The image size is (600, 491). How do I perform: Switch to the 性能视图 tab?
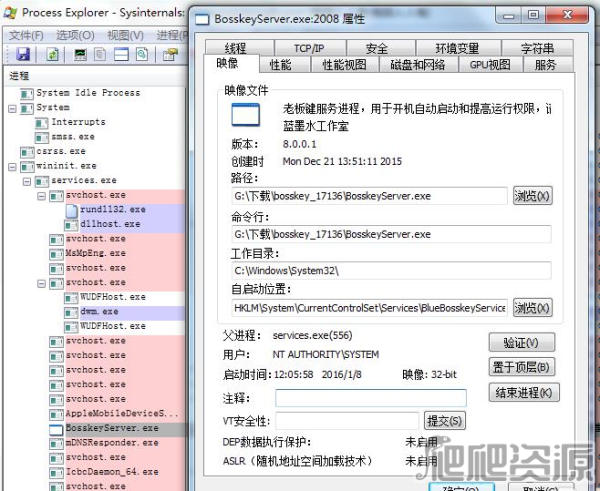344,64
